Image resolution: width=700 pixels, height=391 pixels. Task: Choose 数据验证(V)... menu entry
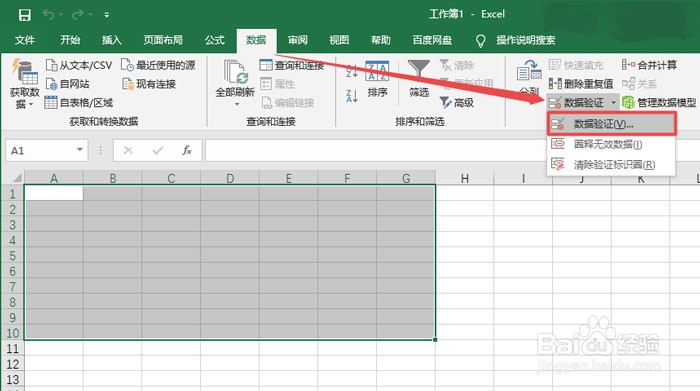(612, 124)
